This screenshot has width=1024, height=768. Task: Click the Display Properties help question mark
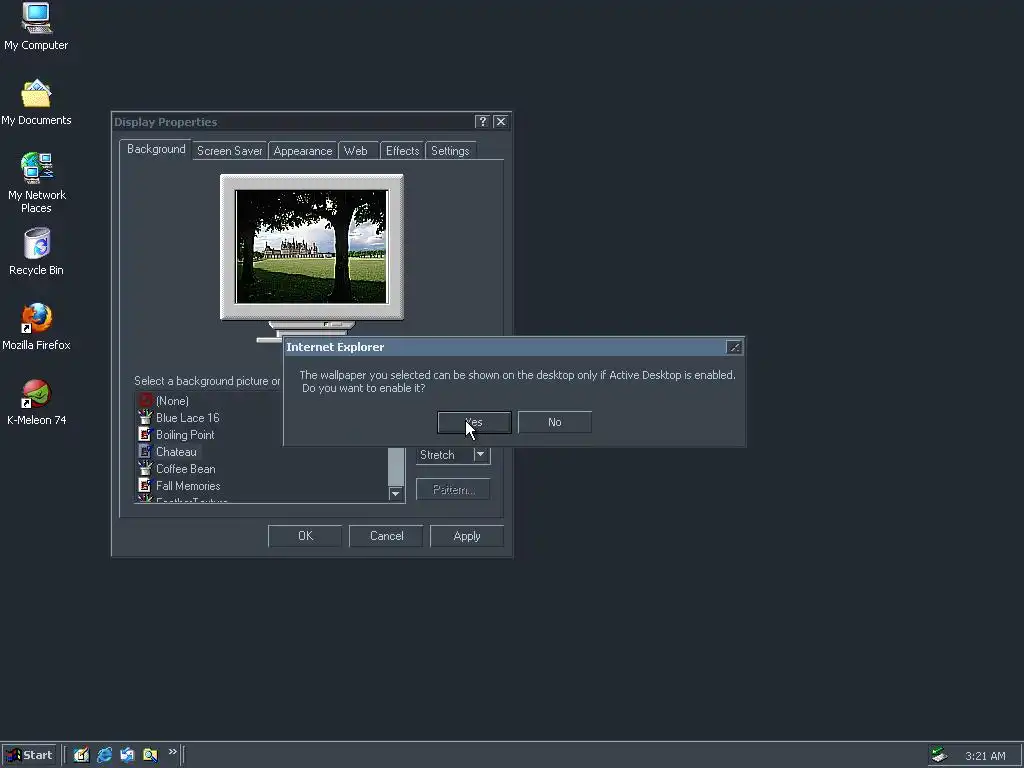(x=482, y=121)
